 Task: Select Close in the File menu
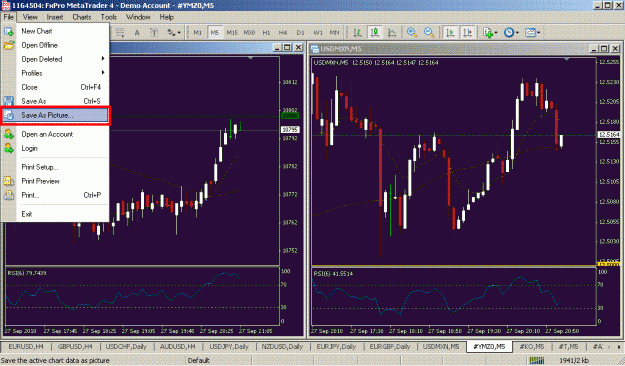point(55,87)
